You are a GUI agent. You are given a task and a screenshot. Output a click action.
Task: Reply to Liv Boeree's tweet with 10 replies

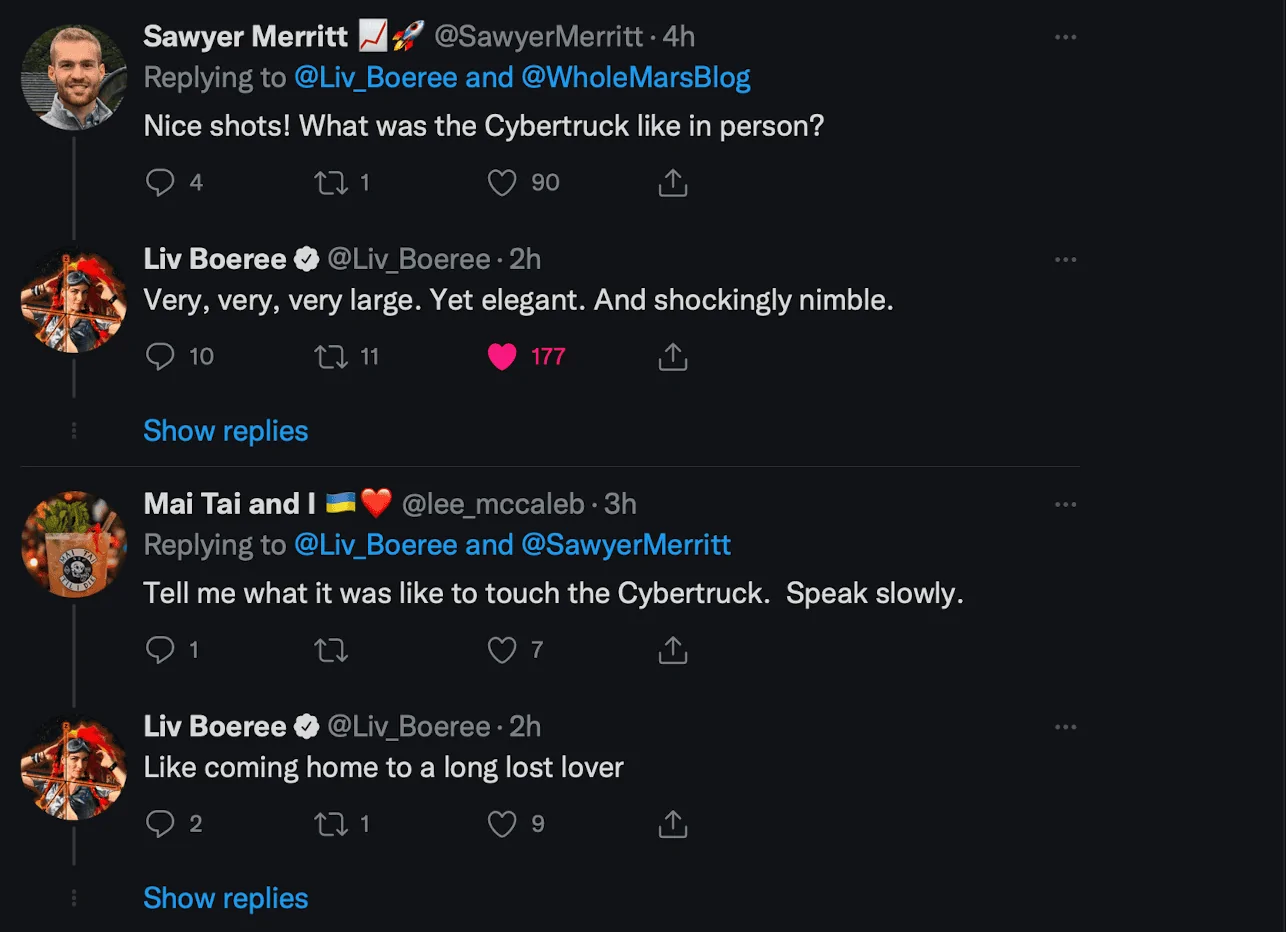160,357
